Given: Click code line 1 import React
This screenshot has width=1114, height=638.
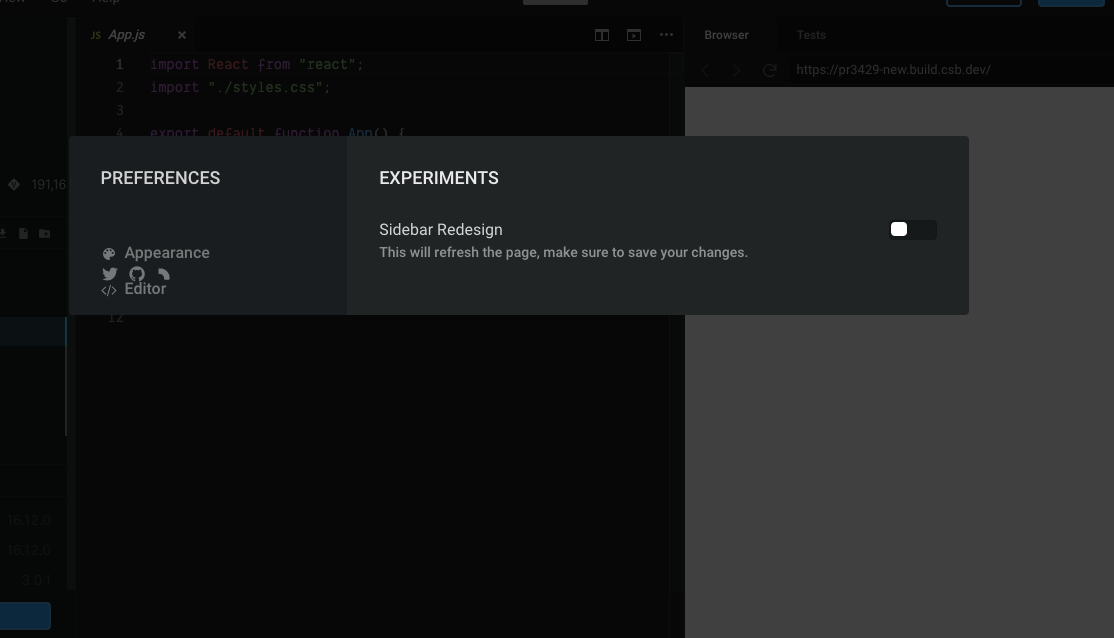Looking at the screenshot, I should click(256, 65).
